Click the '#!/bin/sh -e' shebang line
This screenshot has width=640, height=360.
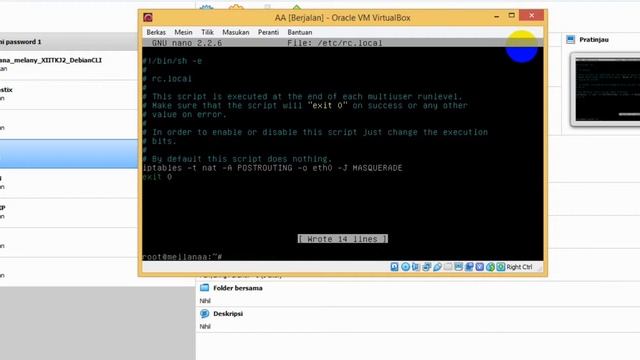pos(172,61)
